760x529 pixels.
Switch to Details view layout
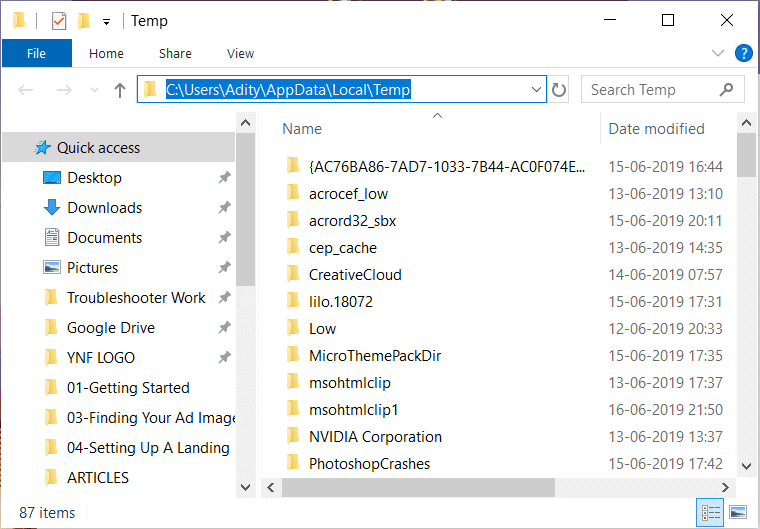click(x=711, y=513)
